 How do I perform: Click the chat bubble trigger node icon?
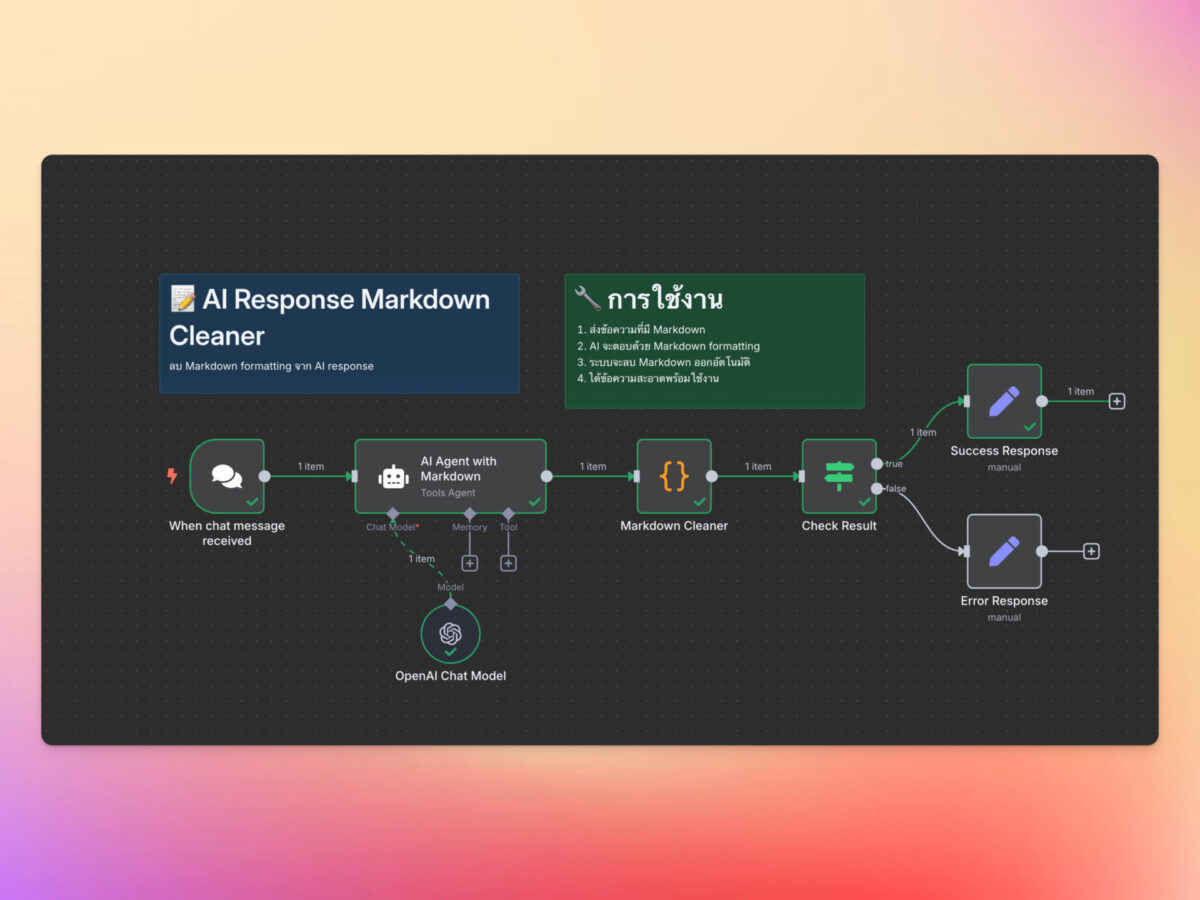click(227, 476)
